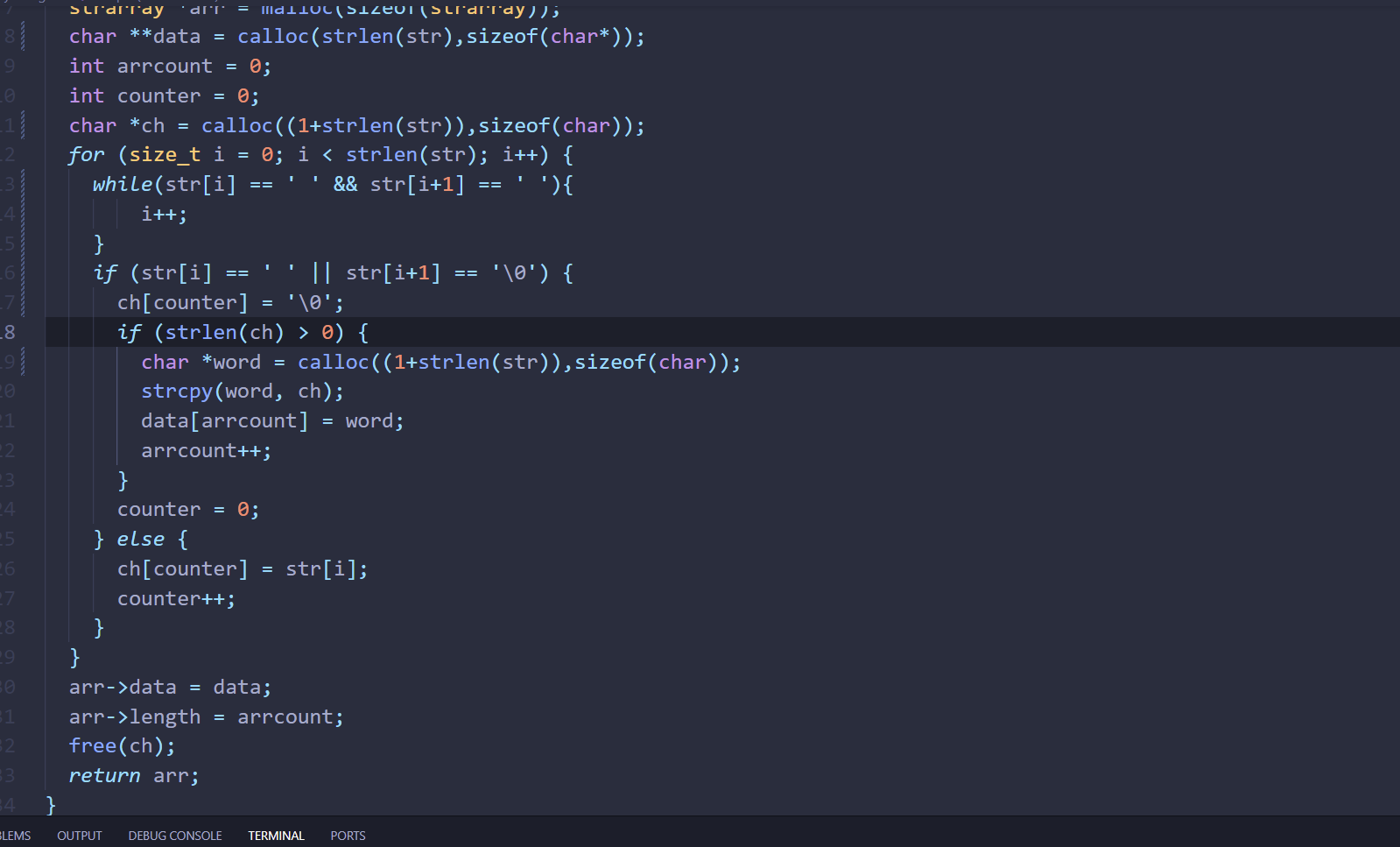The width and height of the screenshot is (1400, 847).
Task: Click the 'free(ch);' line of code
Action: pos(122,746)
